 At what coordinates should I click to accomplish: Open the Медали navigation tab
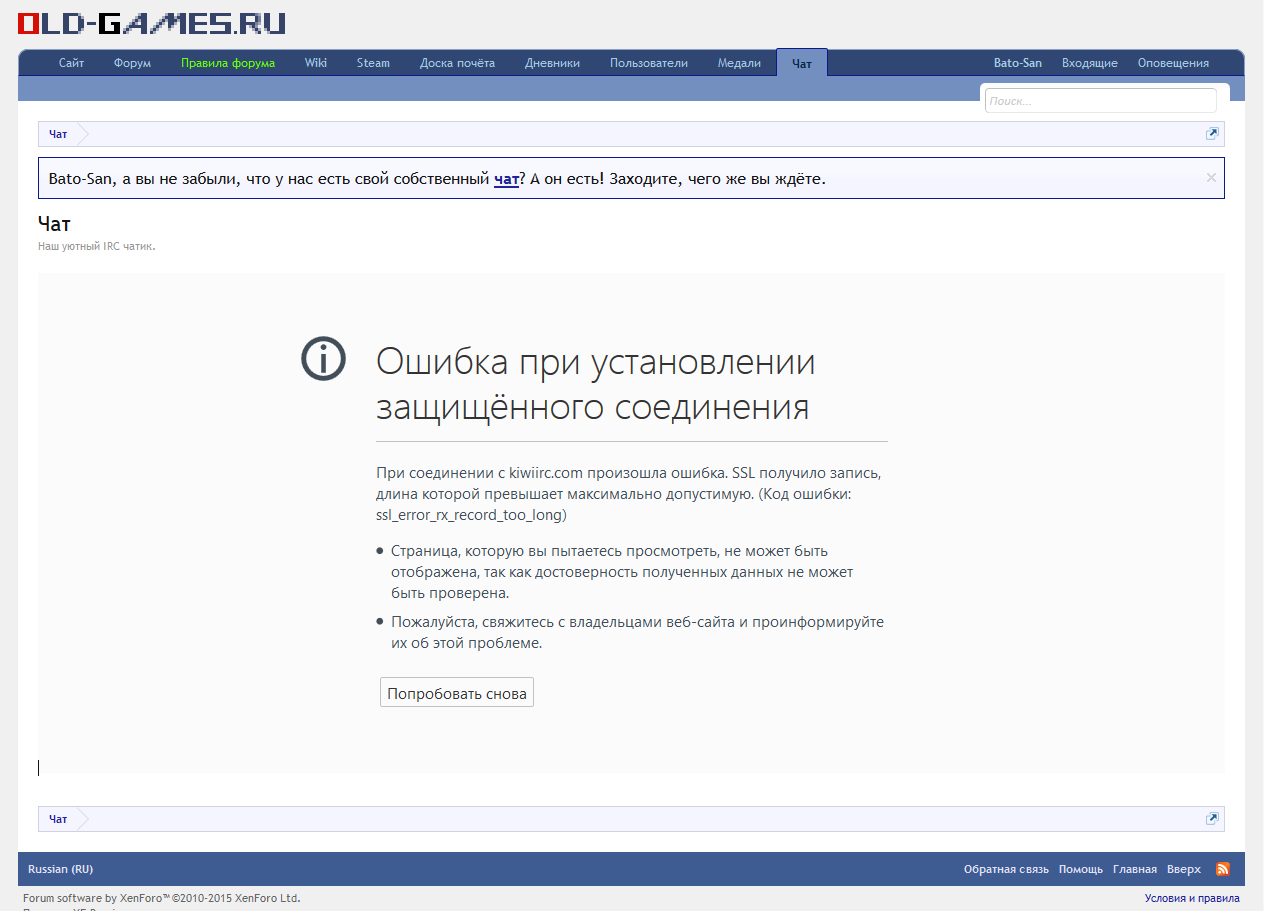(x=739, y=63)
